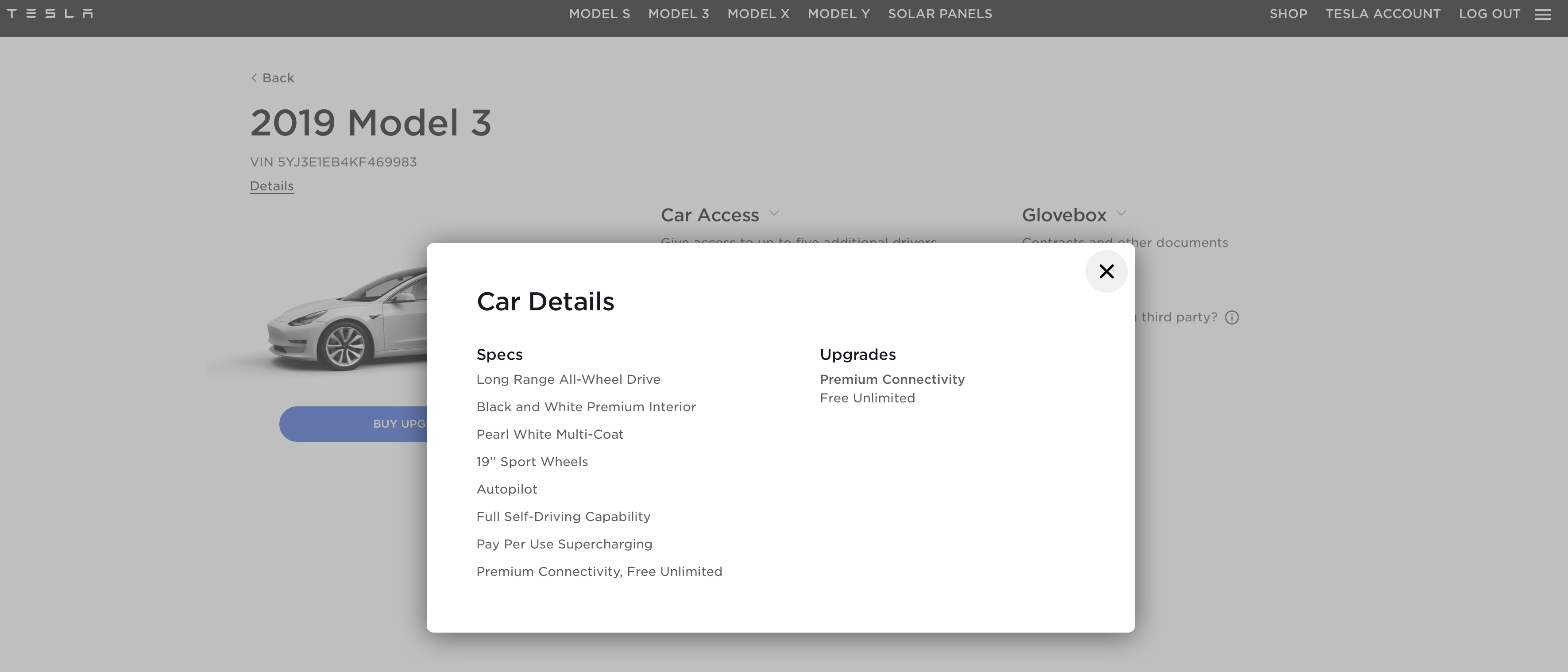Screen dimensions: 1568x672
Task: Open Solar Panels menu item
Action: click(x=939, y=14)
